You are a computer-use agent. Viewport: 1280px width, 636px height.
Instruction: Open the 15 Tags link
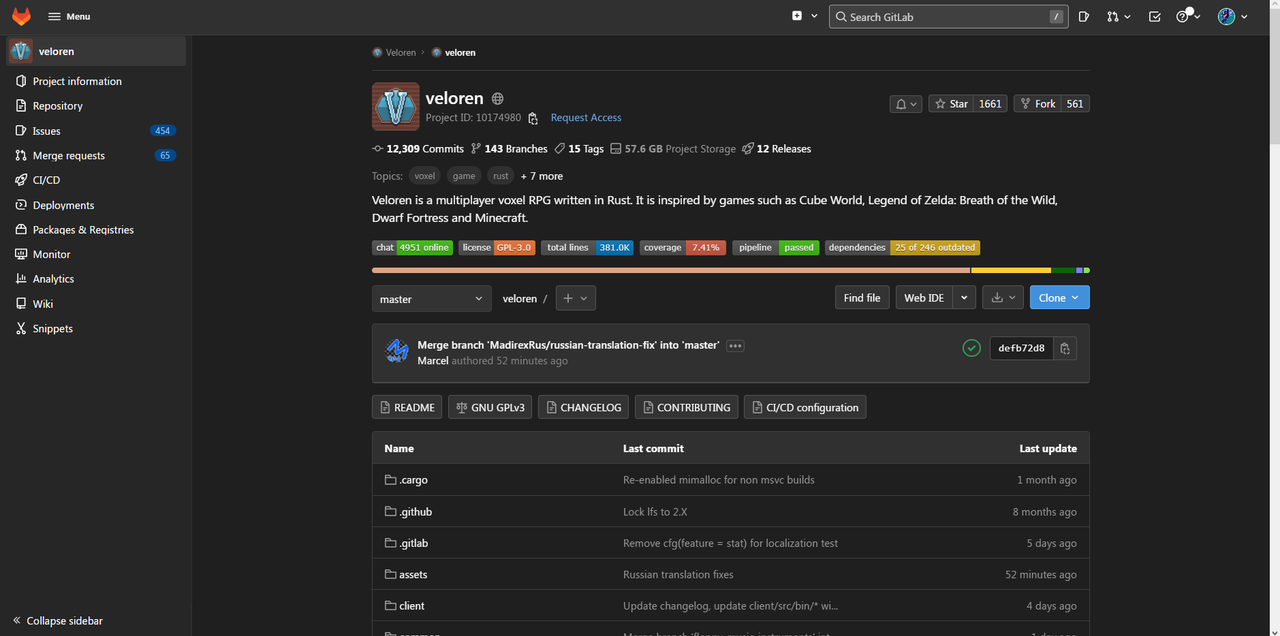click(579, 149)
